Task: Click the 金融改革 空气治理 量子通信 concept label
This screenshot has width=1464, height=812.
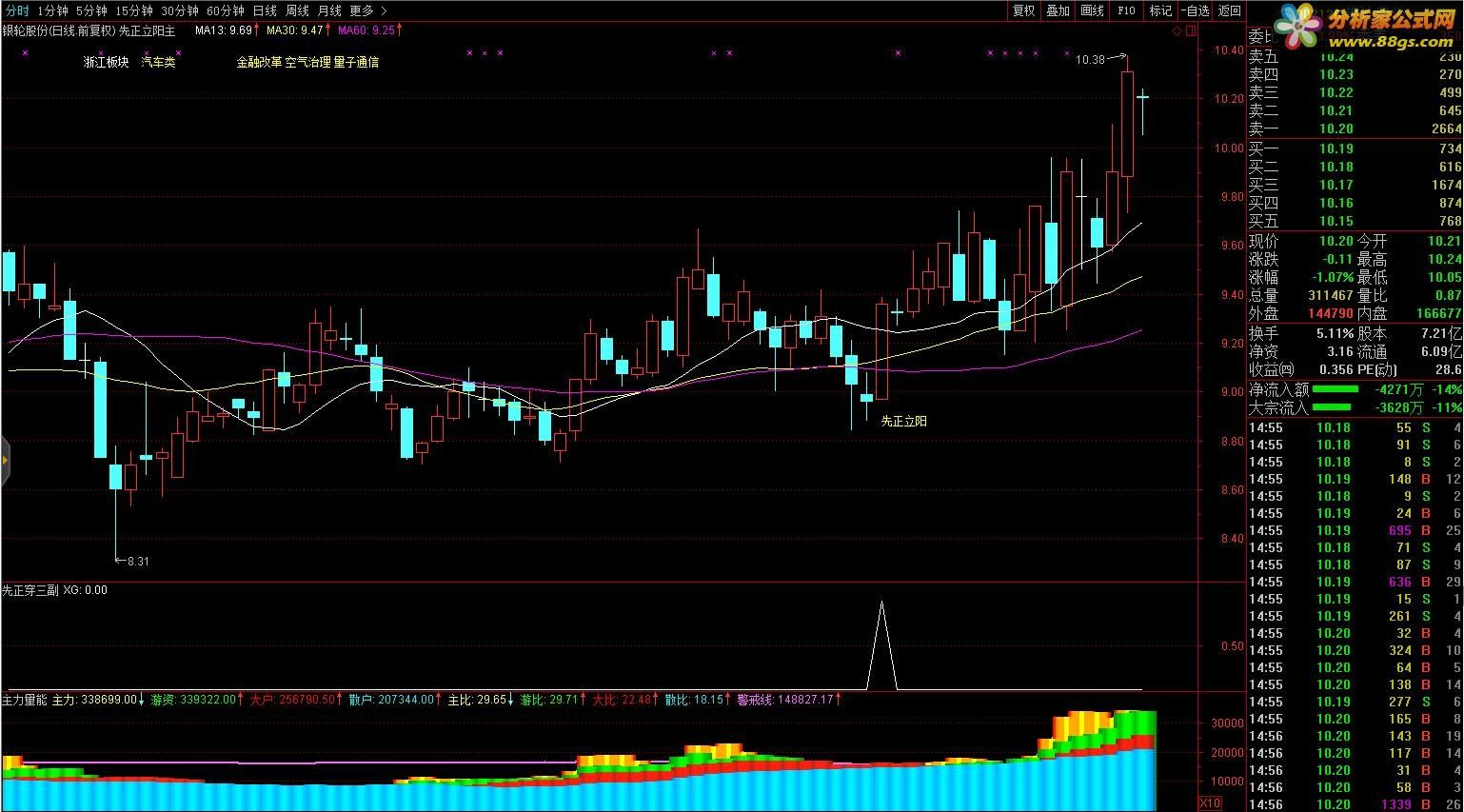Action: [x=307, y=62]
